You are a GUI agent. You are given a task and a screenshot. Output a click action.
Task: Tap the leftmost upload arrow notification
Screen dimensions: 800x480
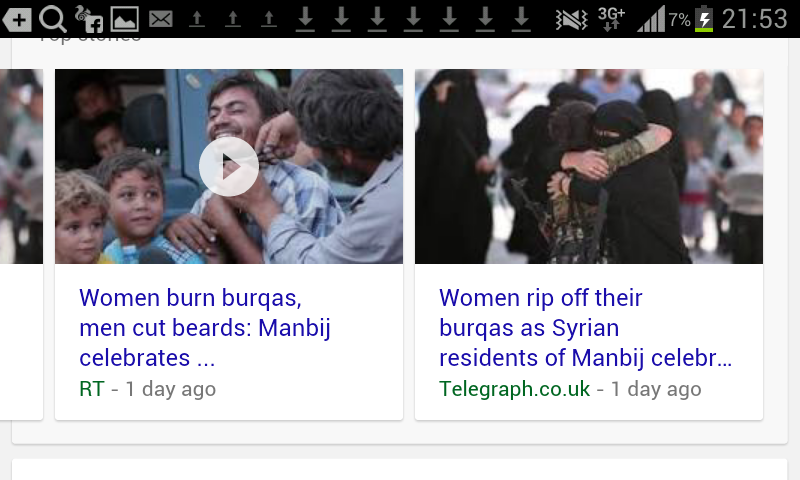tap(197, 20)
